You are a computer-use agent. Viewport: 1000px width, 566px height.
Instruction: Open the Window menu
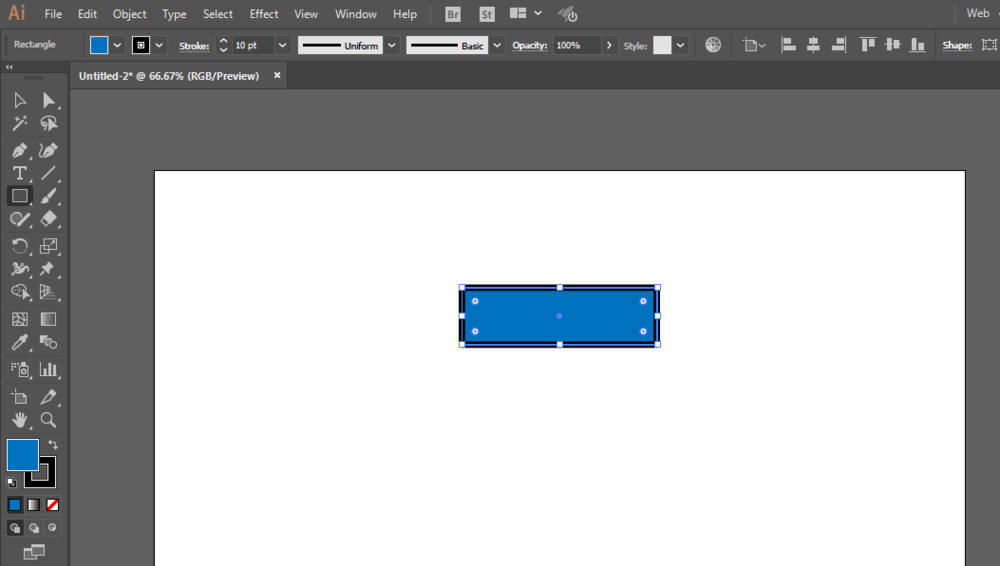[356, 14]
